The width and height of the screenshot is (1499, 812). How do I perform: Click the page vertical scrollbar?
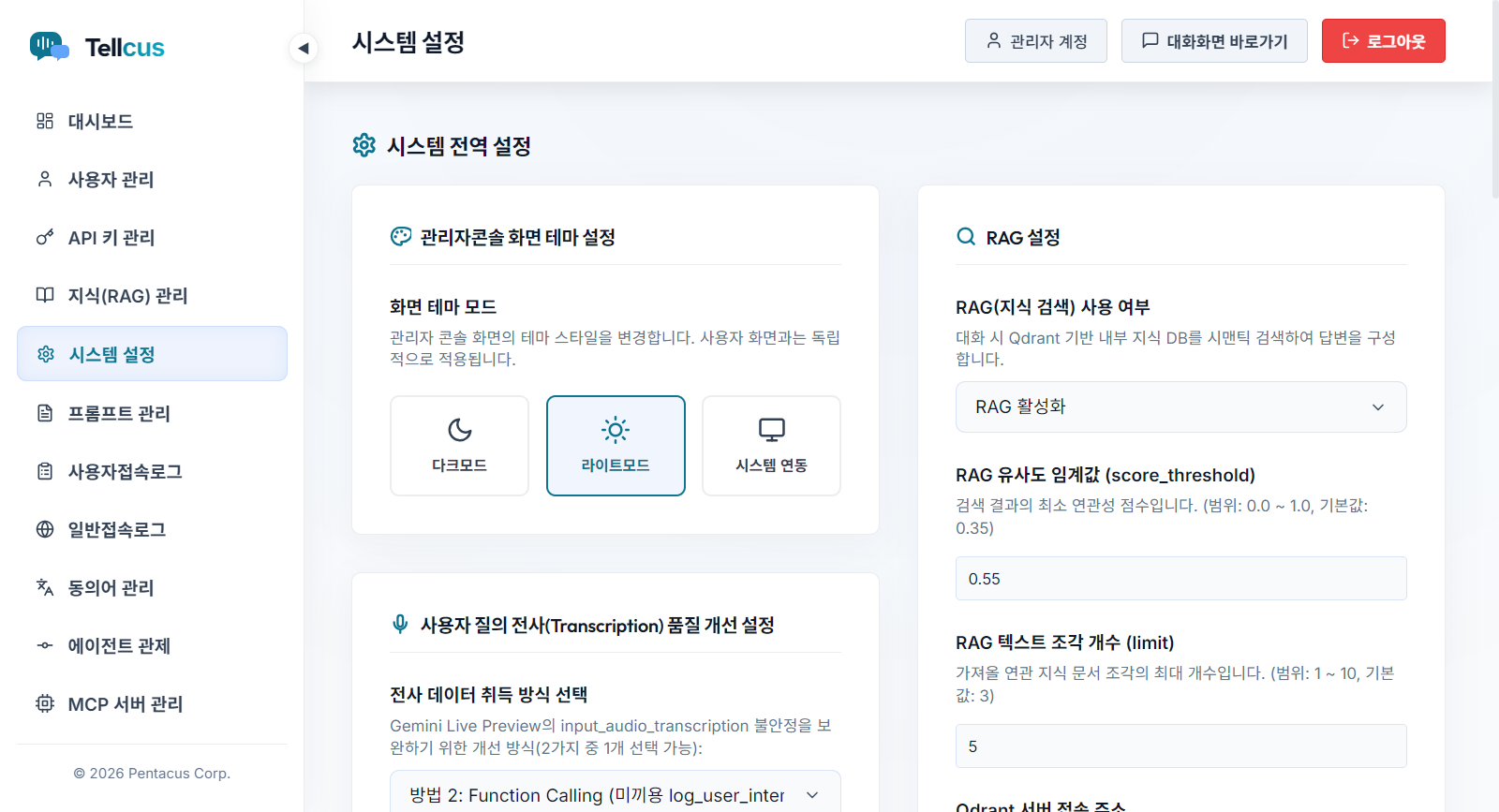pyautogui.click(x=1495, y=98)
